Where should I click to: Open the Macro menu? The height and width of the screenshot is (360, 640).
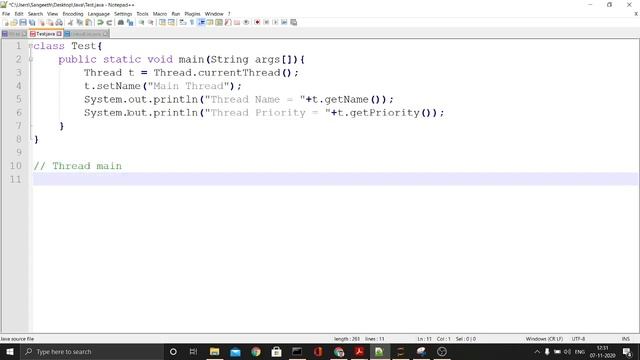[x=160, y=14]
